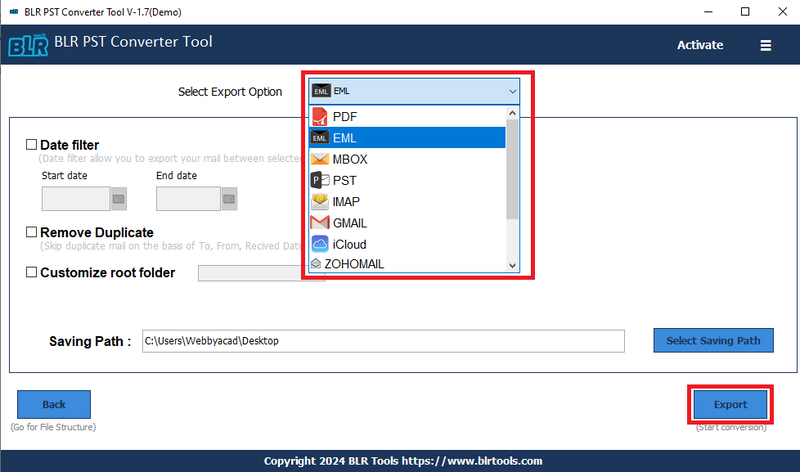This screenshot has height=472, width=800.
Task: Click the PDF file icon in export list
Action: point(319,117)
